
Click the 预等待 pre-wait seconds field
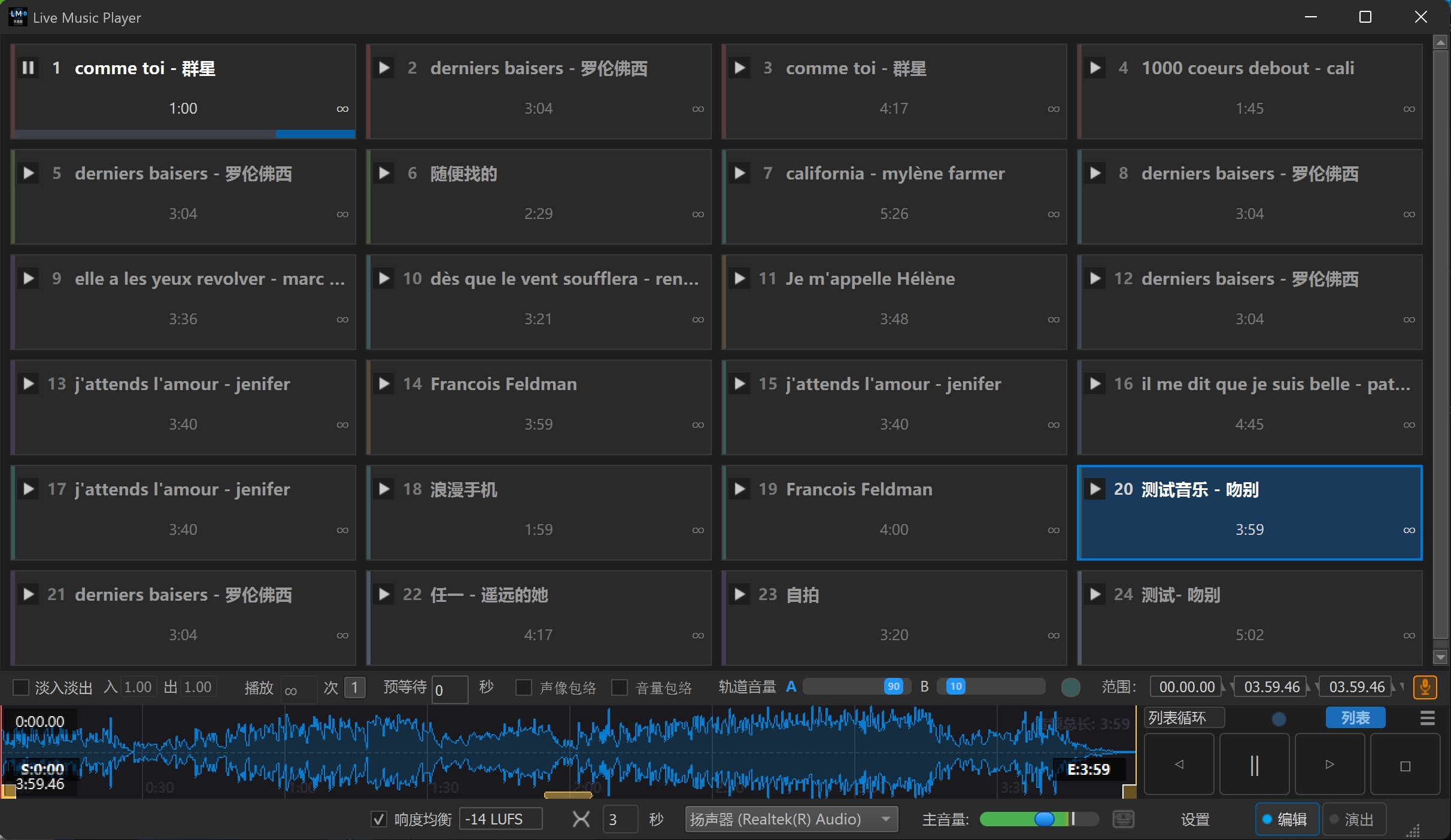coord(450,690)
